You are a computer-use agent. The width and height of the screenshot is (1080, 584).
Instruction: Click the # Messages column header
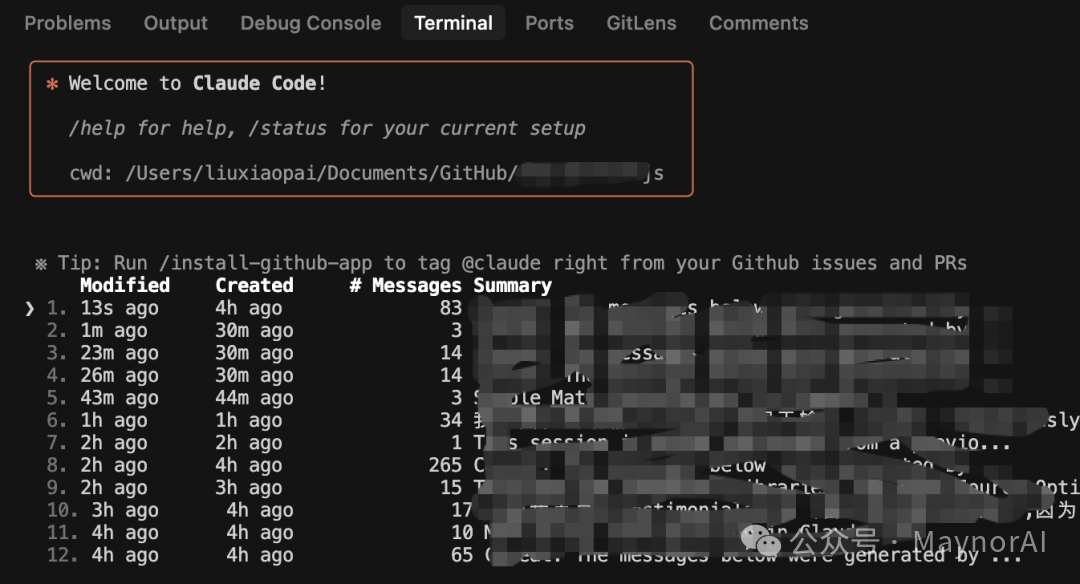coord(405,285)
